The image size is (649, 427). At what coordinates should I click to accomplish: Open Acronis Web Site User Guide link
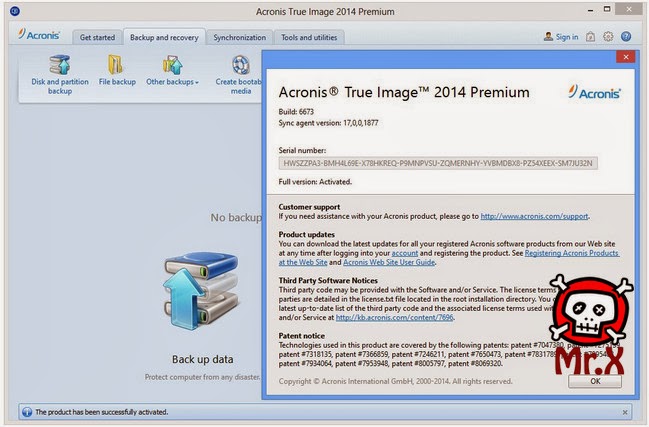click(x=389, y=262)
